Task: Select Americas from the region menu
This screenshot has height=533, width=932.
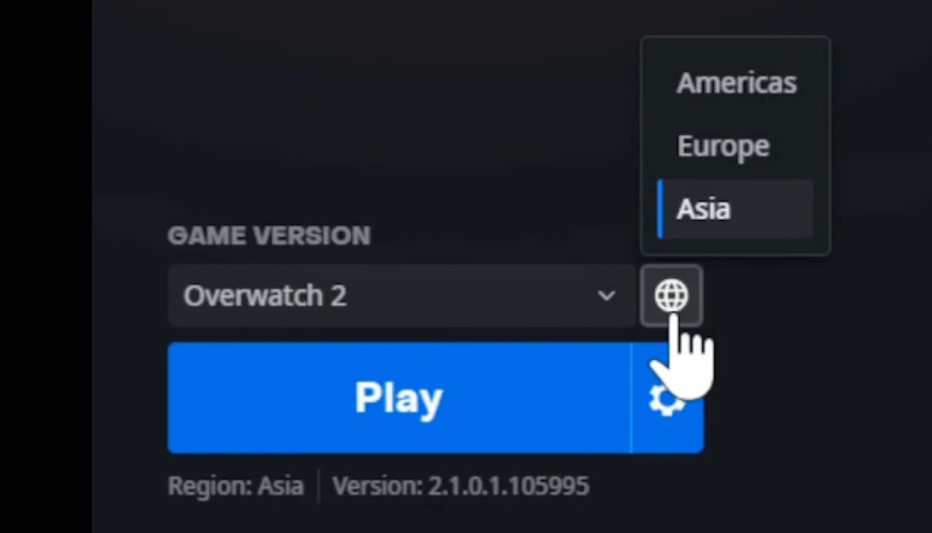Action: pyautogui.click(x=736, y=83)
